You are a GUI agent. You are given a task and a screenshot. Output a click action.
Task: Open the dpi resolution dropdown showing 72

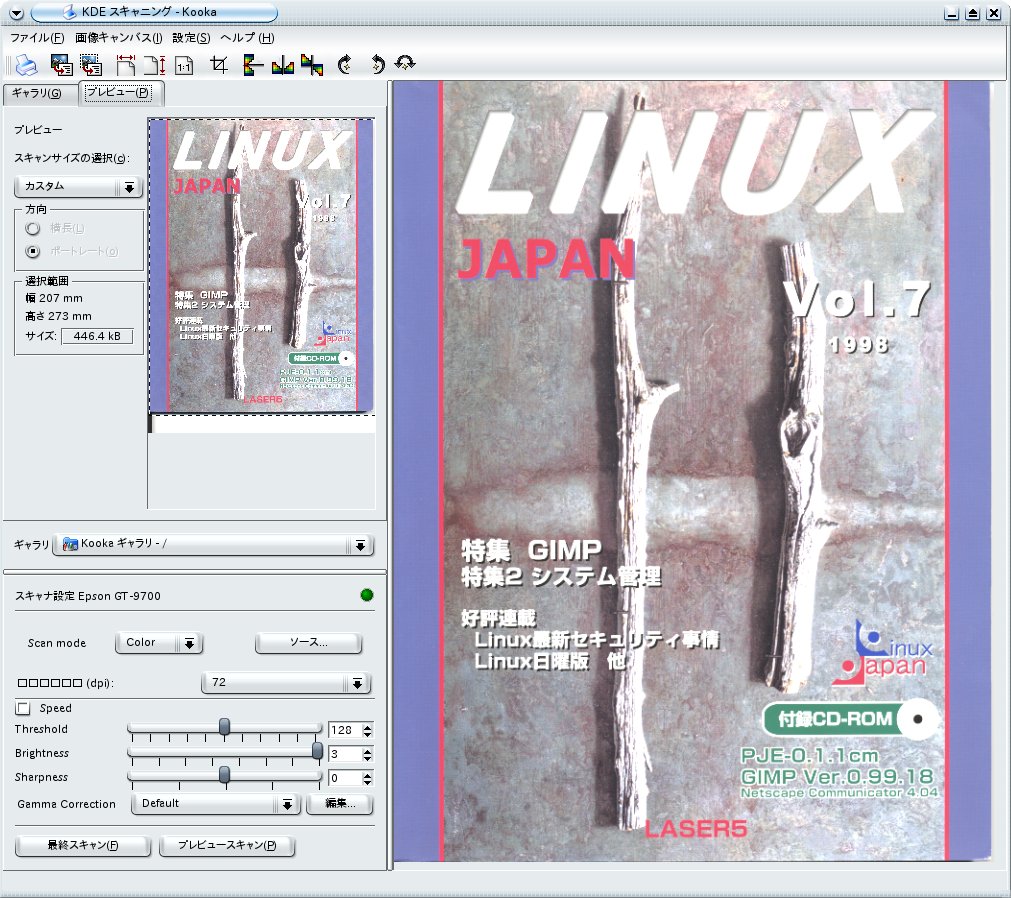(286, 683)
